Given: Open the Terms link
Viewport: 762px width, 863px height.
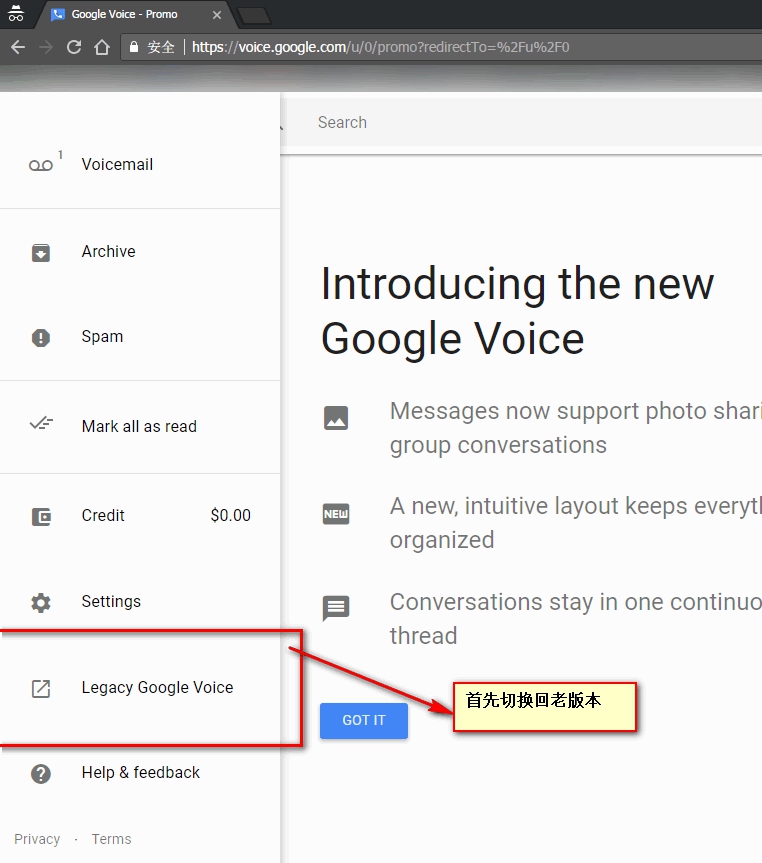Looking at the screenshot, I should pyautogui.click(x=111, y=839).
